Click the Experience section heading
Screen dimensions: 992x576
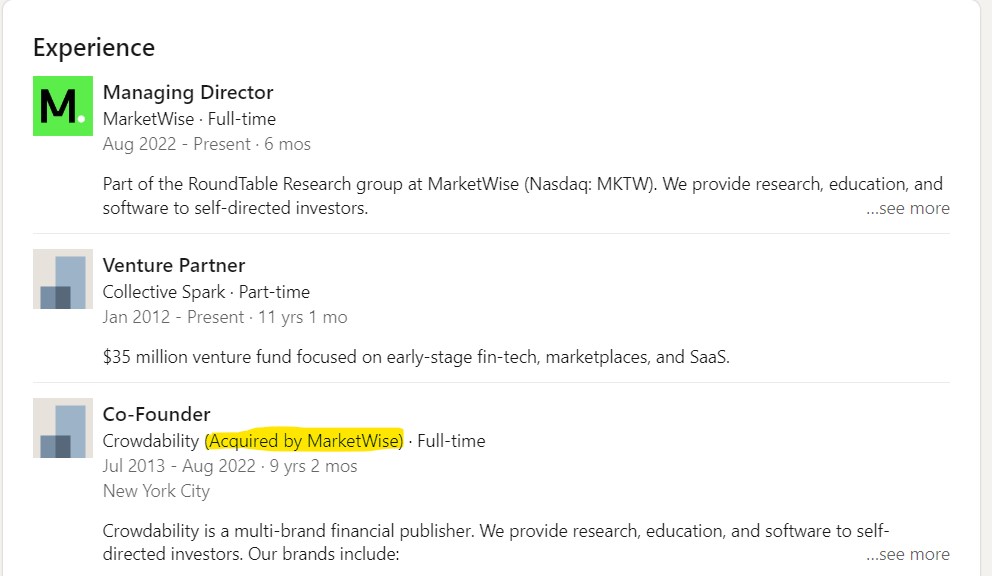pos(94,48)
